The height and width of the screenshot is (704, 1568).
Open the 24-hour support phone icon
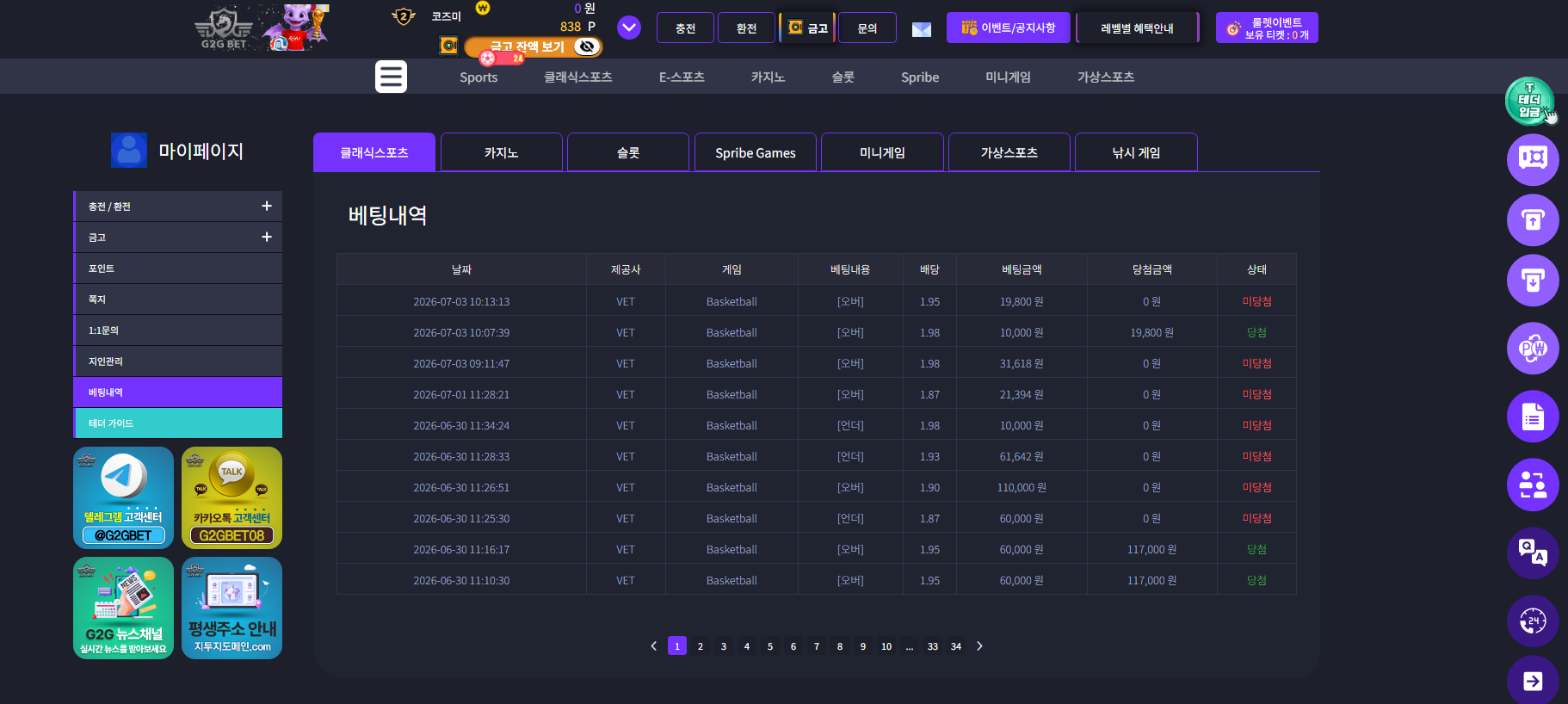1533,621
